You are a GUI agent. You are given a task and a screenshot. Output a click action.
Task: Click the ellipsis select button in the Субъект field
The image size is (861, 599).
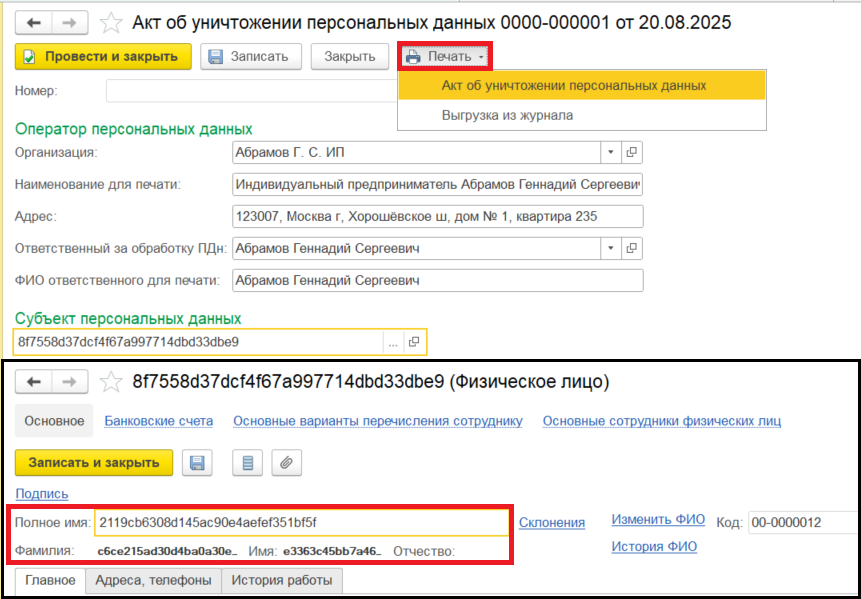point(393,342)
